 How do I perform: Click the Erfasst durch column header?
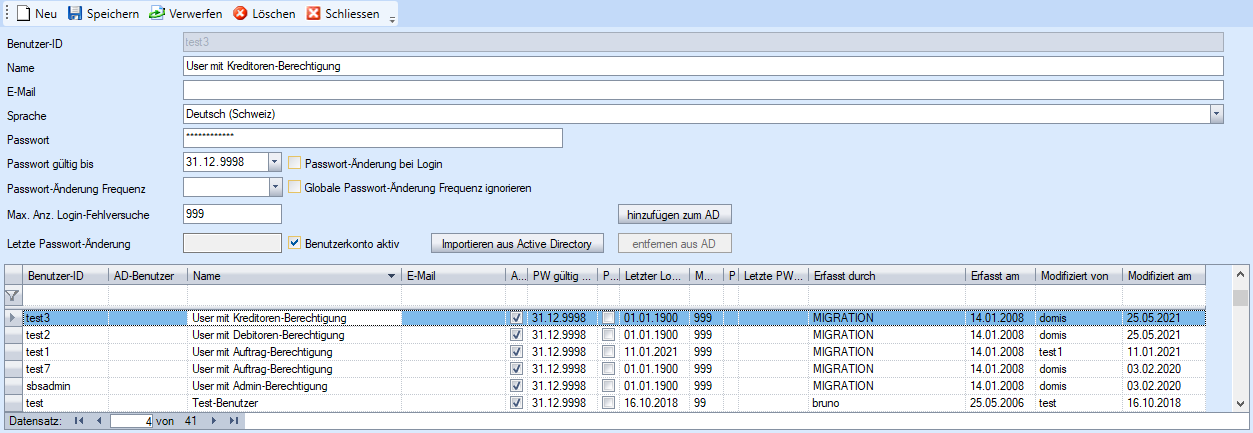pos(885,275)
